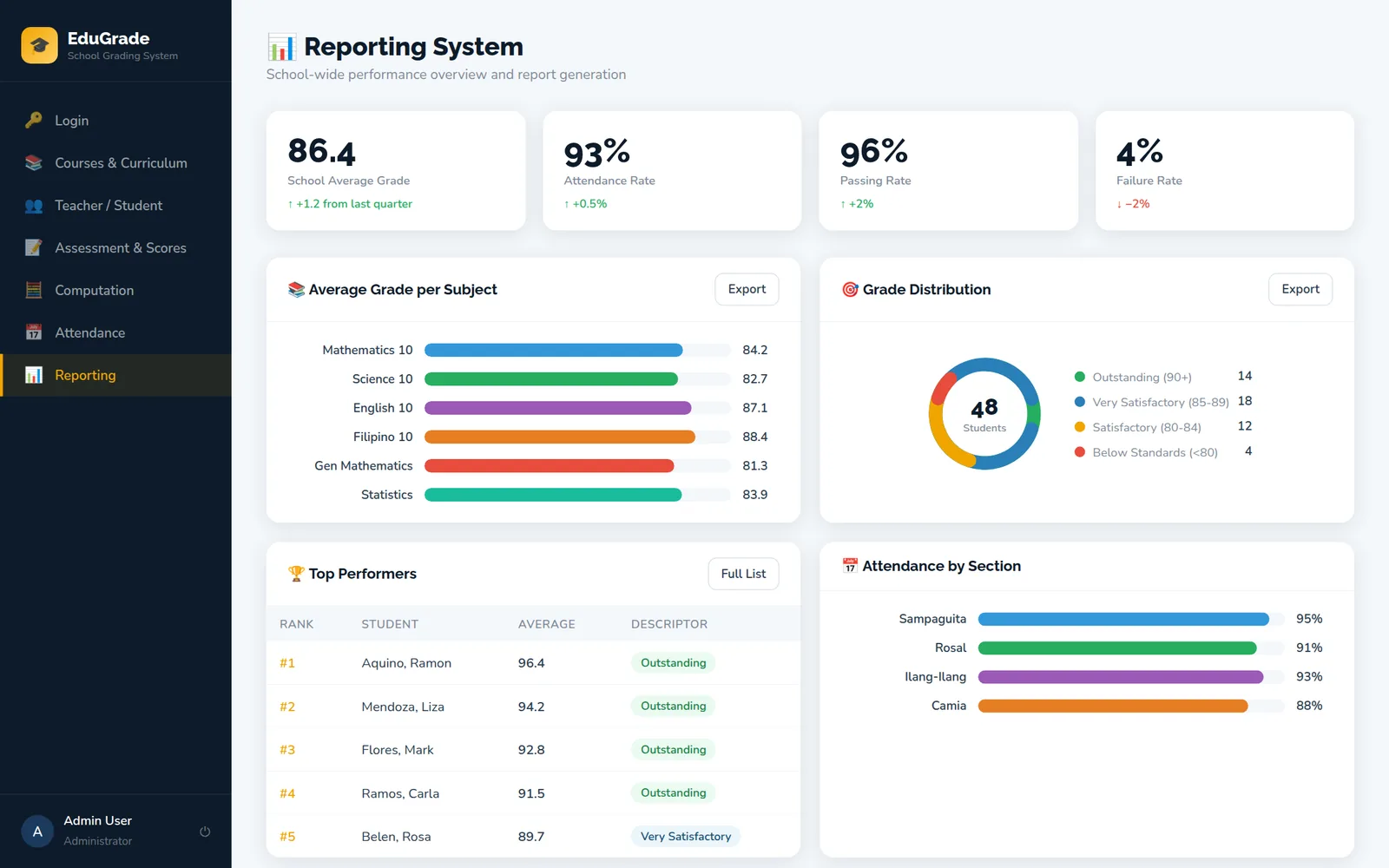Export the Average Grade per Subject data
Viewport: 1389px width, 868px height.
[x=747, y=289]
